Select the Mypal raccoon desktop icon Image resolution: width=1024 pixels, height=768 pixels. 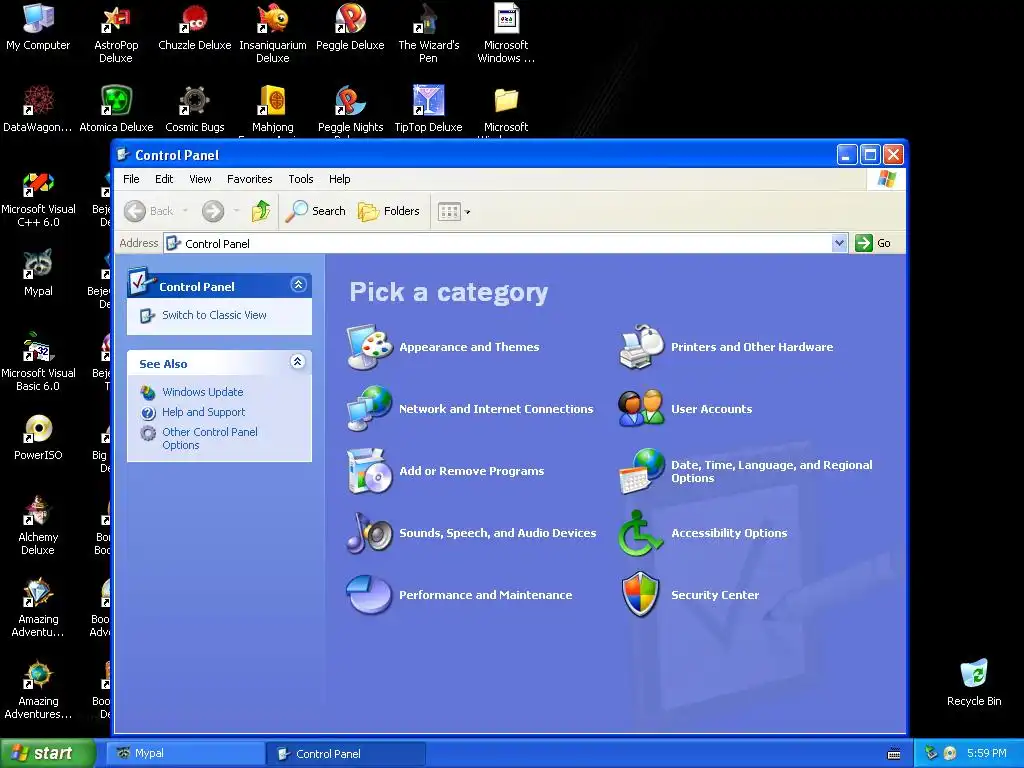(x=38, y=273)
